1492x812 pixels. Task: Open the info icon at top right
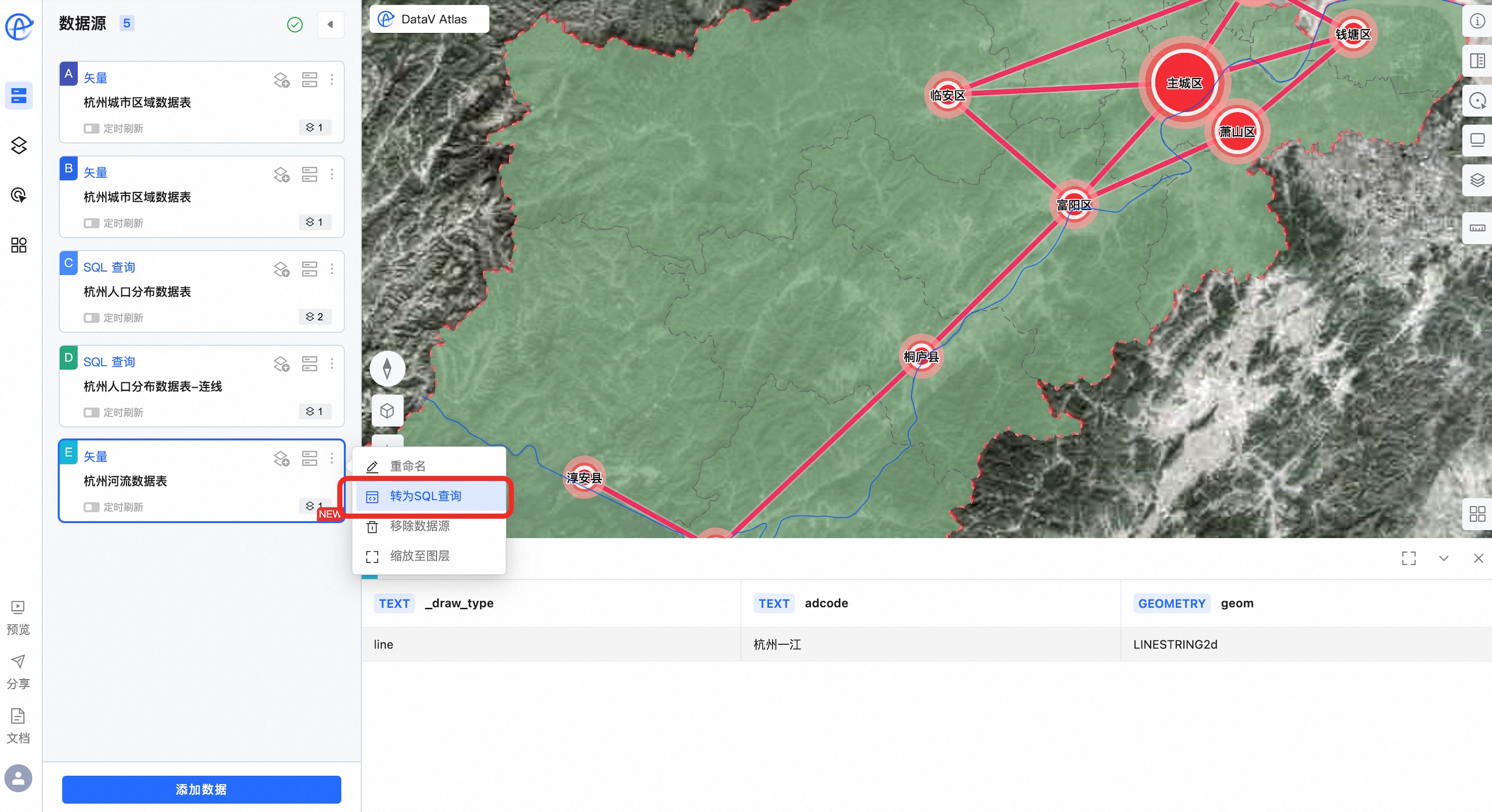[x=1477, y=21]
